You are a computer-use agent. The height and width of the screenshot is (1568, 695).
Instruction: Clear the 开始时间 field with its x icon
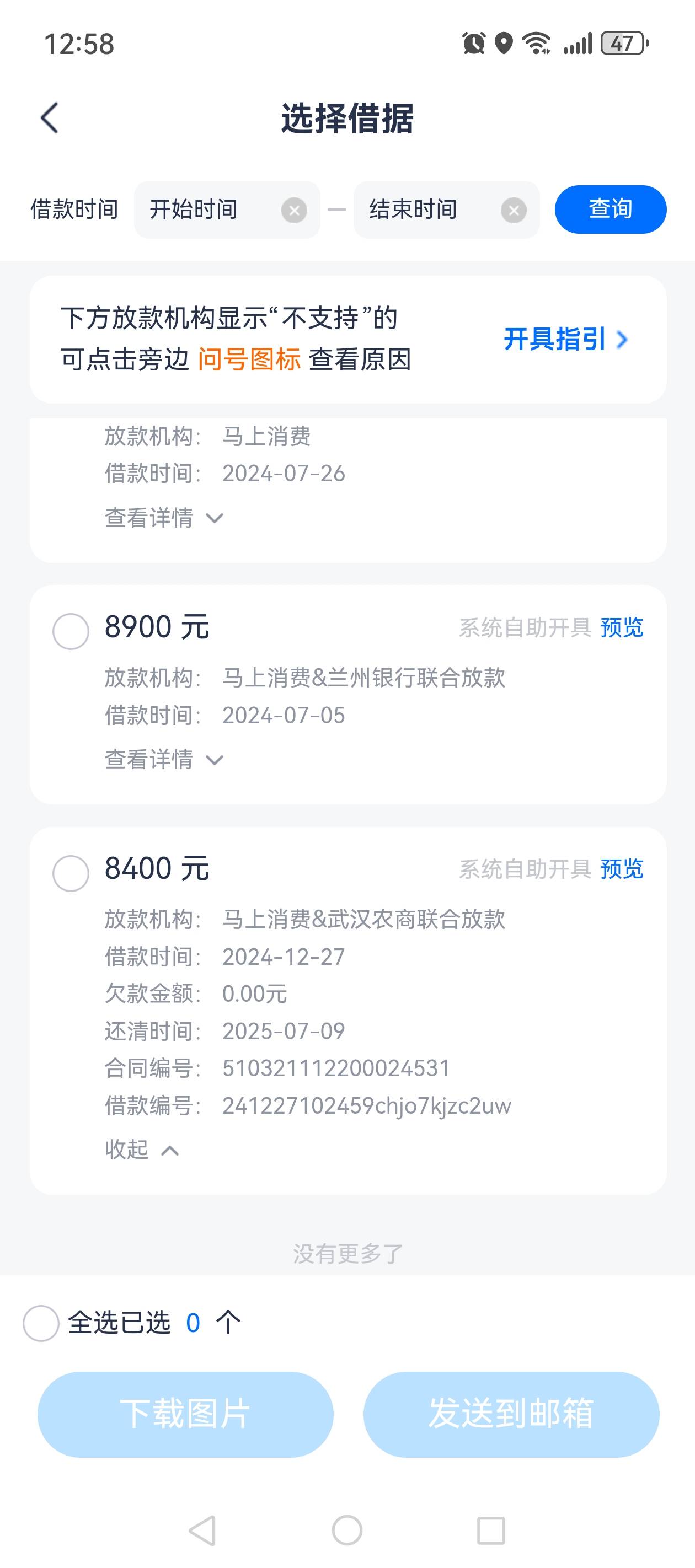(x=294, y=211)
